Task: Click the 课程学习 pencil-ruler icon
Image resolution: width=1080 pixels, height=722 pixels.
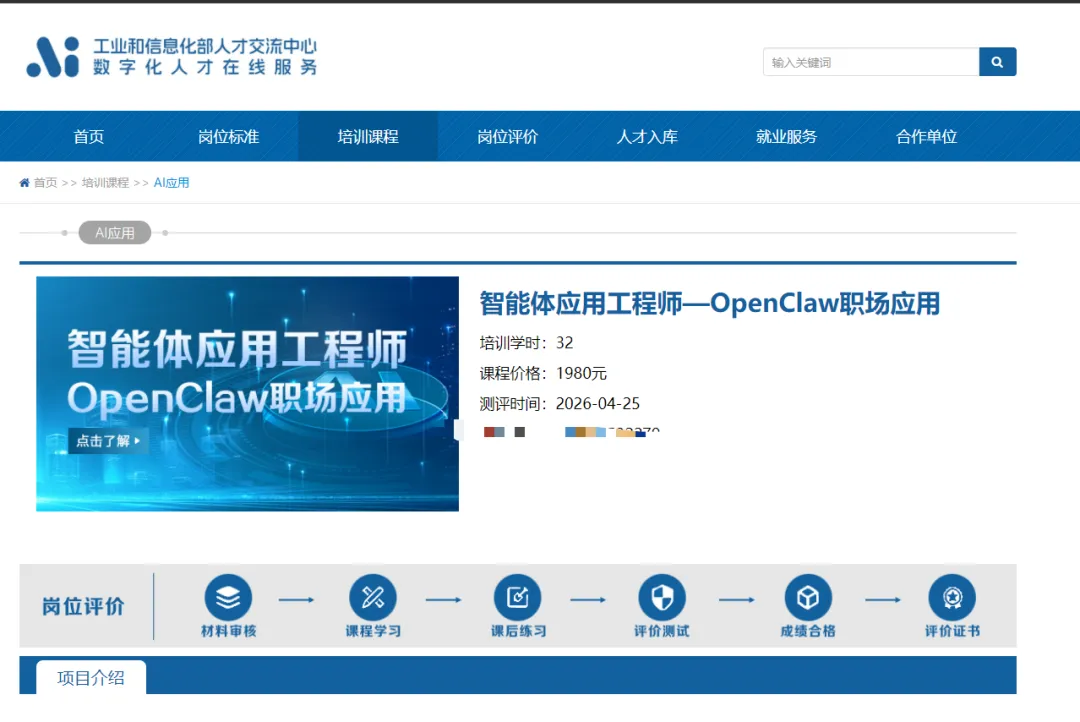Action: tap(373, 597)
